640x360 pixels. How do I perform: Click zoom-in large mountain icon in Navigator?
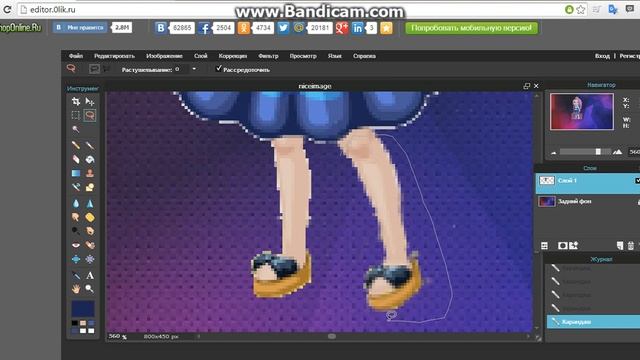618,152
